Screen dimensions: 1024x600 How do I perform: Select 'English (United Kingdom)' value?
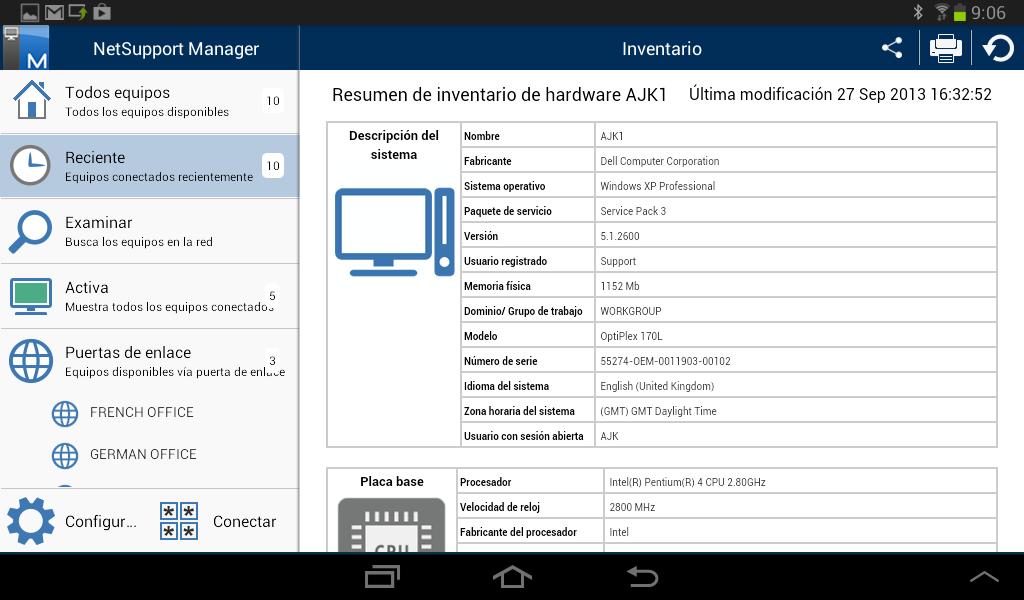coord(657,386)
